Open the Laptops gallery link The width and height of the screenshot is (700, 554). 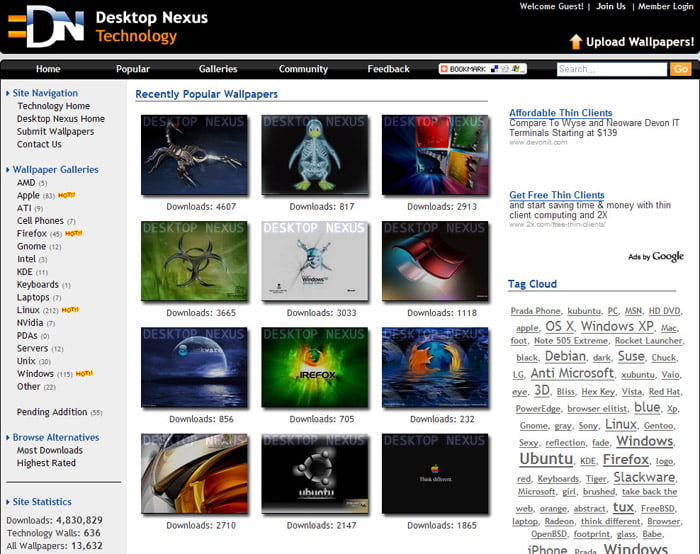tap(33, 297)
